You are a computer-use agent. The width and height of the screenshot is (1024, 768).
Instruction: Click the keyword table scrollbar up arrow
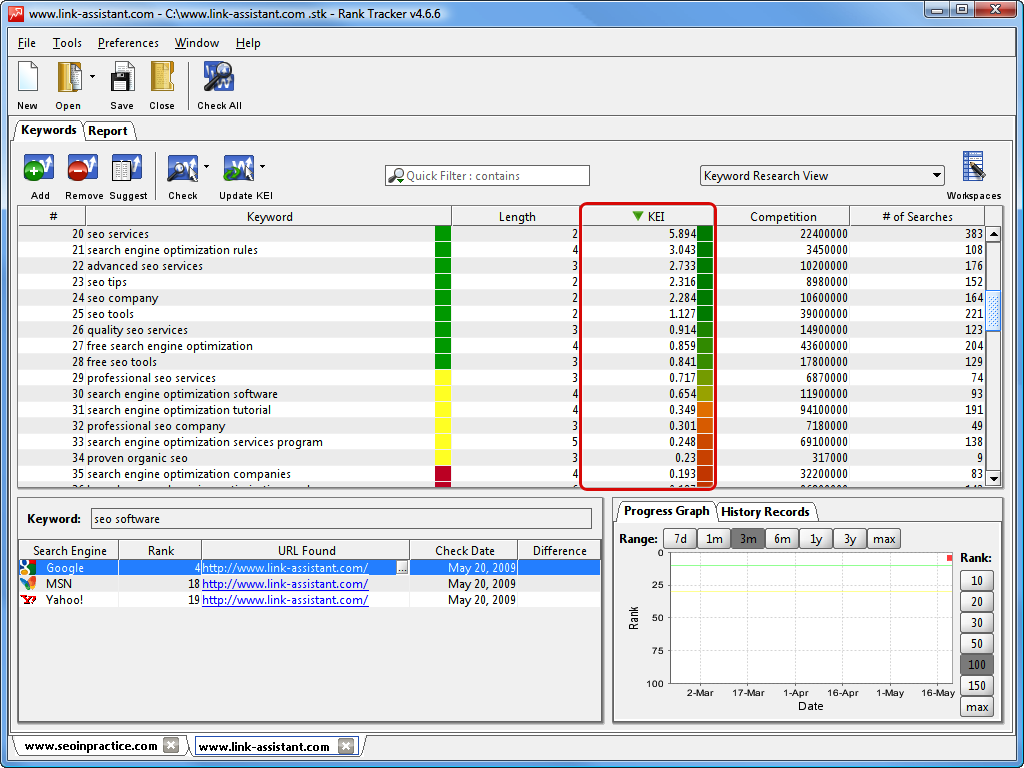coord(993,234)
